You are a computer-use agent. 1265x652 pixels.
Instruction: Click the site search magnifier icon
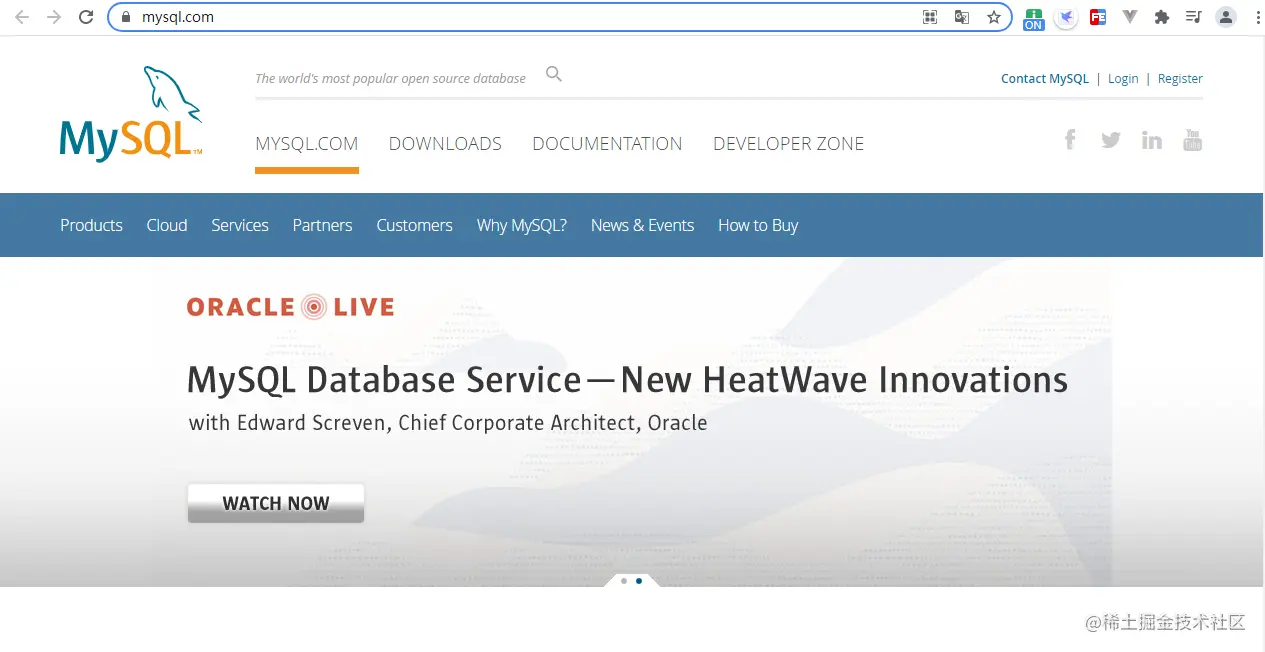(554, 74)
